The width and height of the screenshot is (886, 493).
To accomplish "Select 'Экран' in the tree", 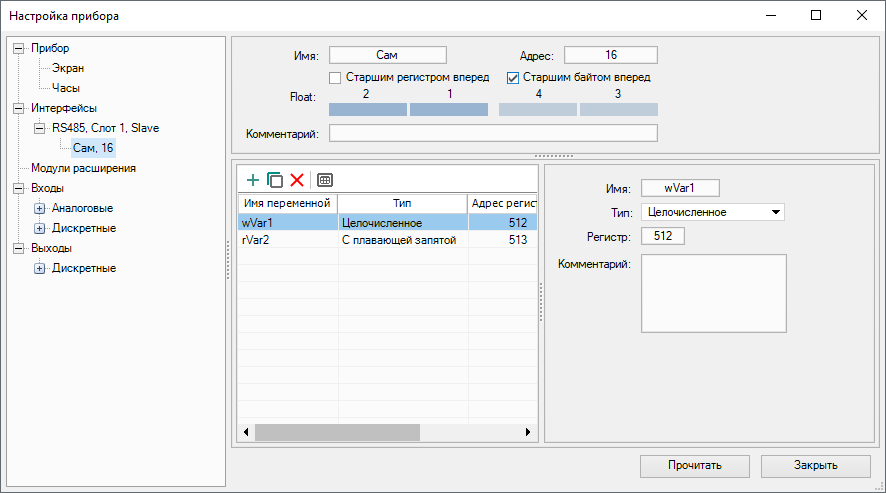I will click(x=68, y=68).
